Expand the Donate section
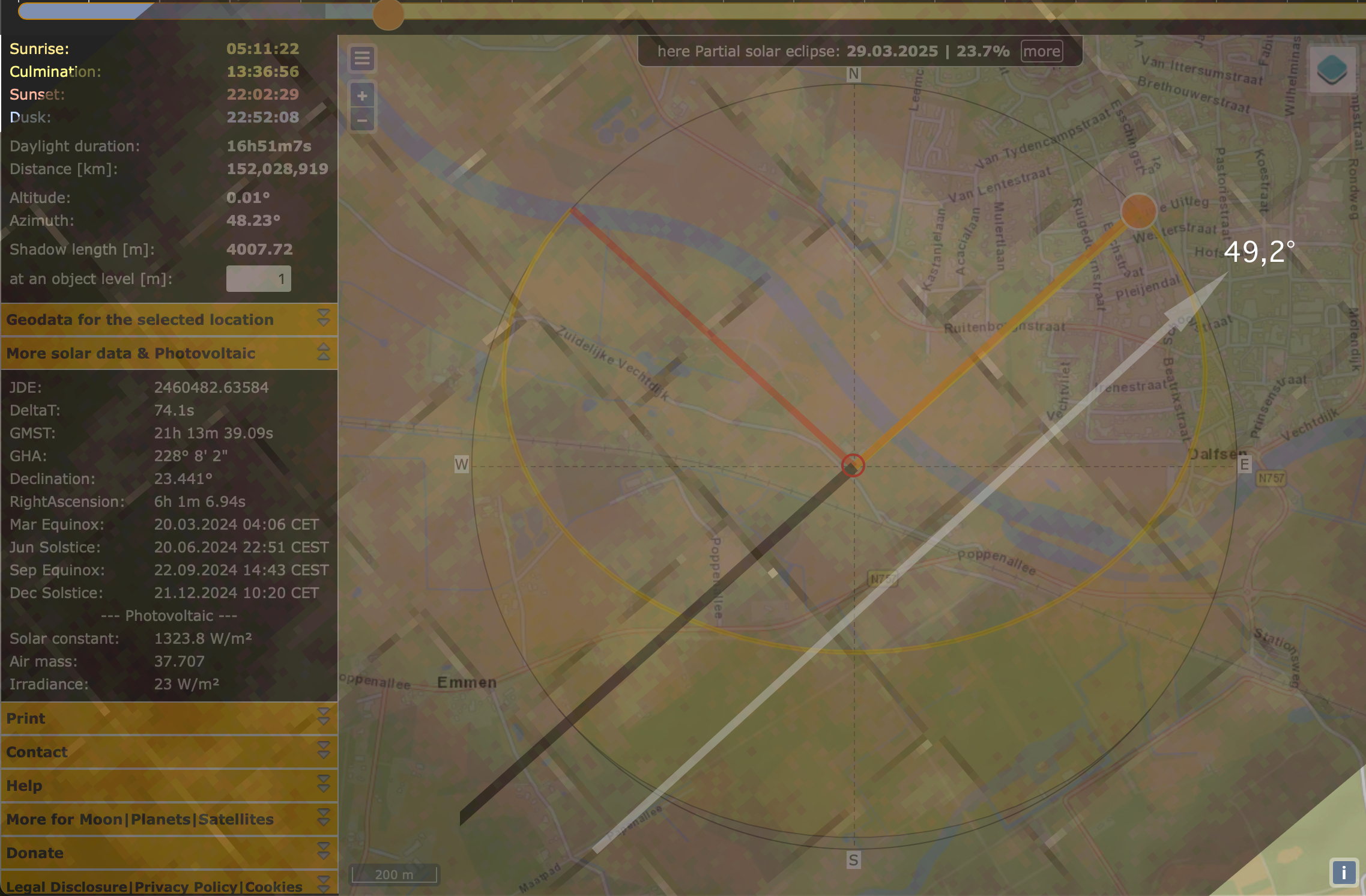 click(x=169, y=853)
